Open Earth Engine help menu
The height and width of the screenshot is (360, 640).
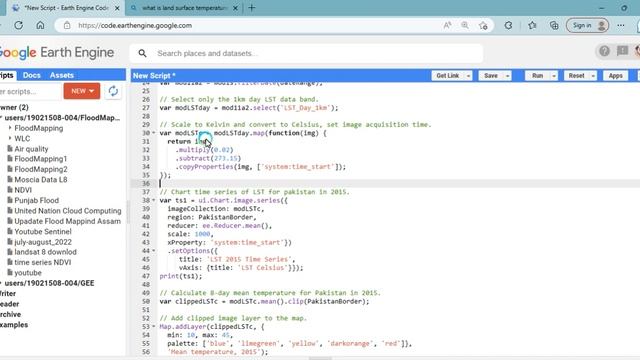tap(604, 51)
